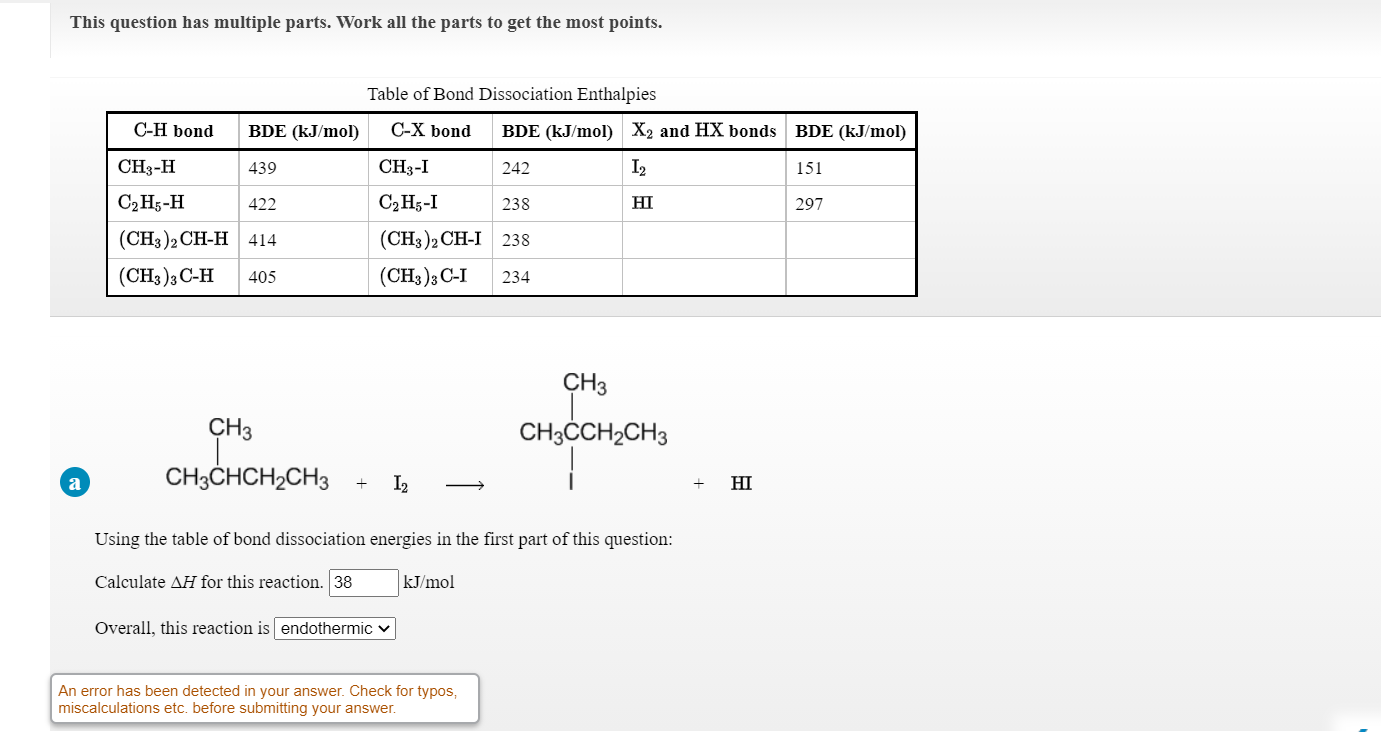Click the I2 entry under X2 and HX bonds
This screenshot has width=1381, height=732.
pos(644,167)
